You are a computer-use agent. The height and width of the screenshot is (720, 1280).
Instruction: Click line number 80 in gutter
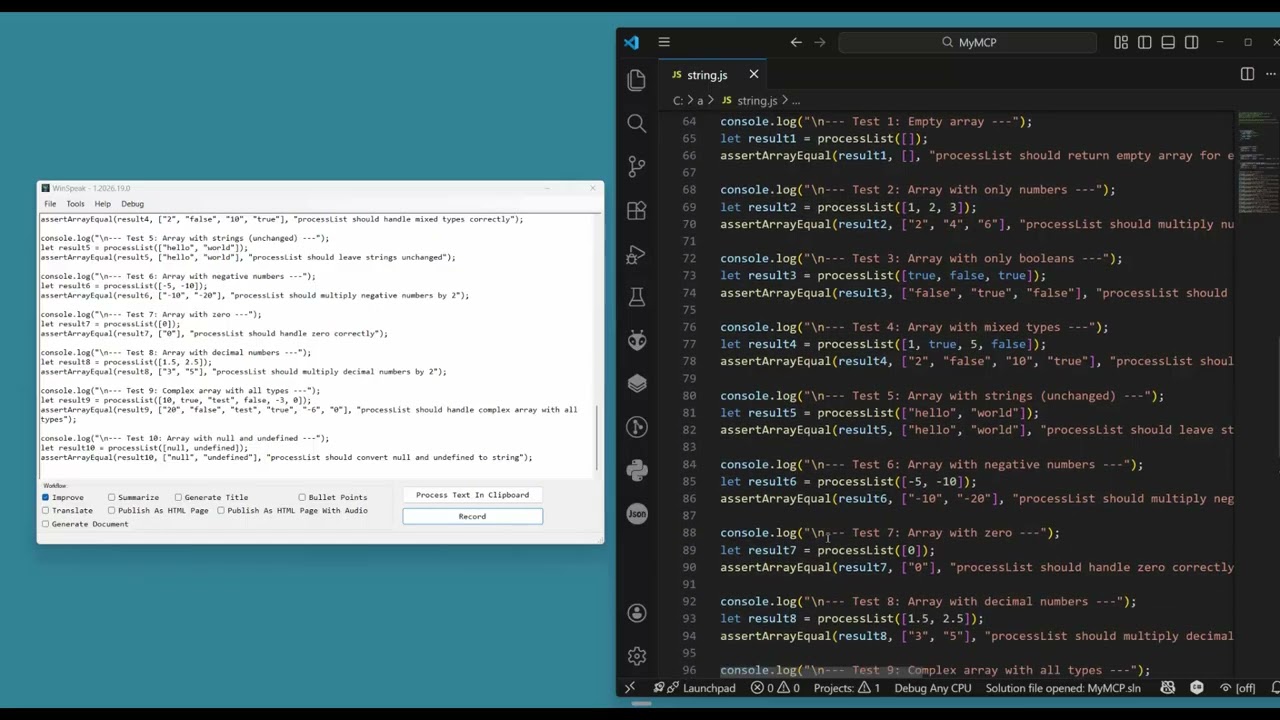(689, 395)
